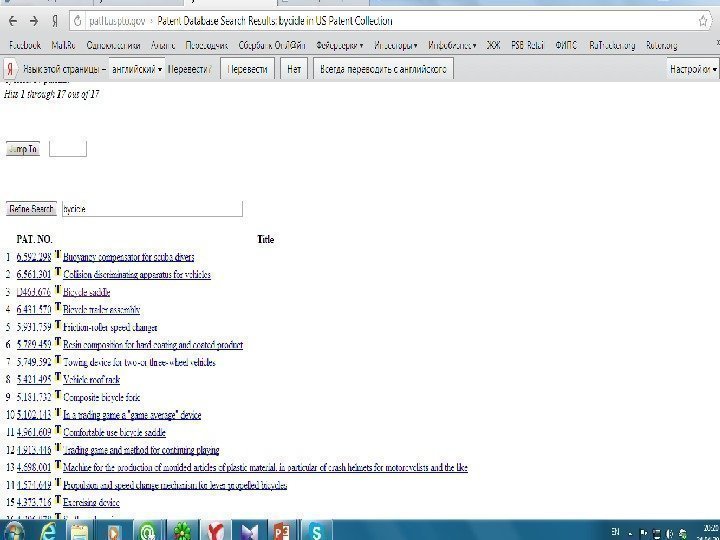The height and width of the screenshot is (540, 720).
Task: Show hidden icons arrow in the system tray
Action: pos(630,533)
